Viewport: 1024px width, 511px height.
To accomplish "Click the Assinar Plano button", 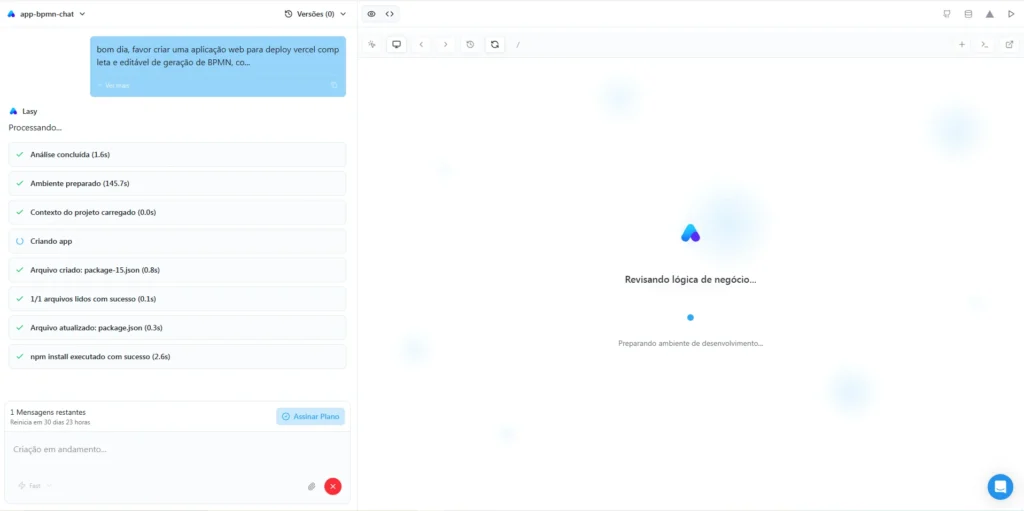I will pos(311,416).
